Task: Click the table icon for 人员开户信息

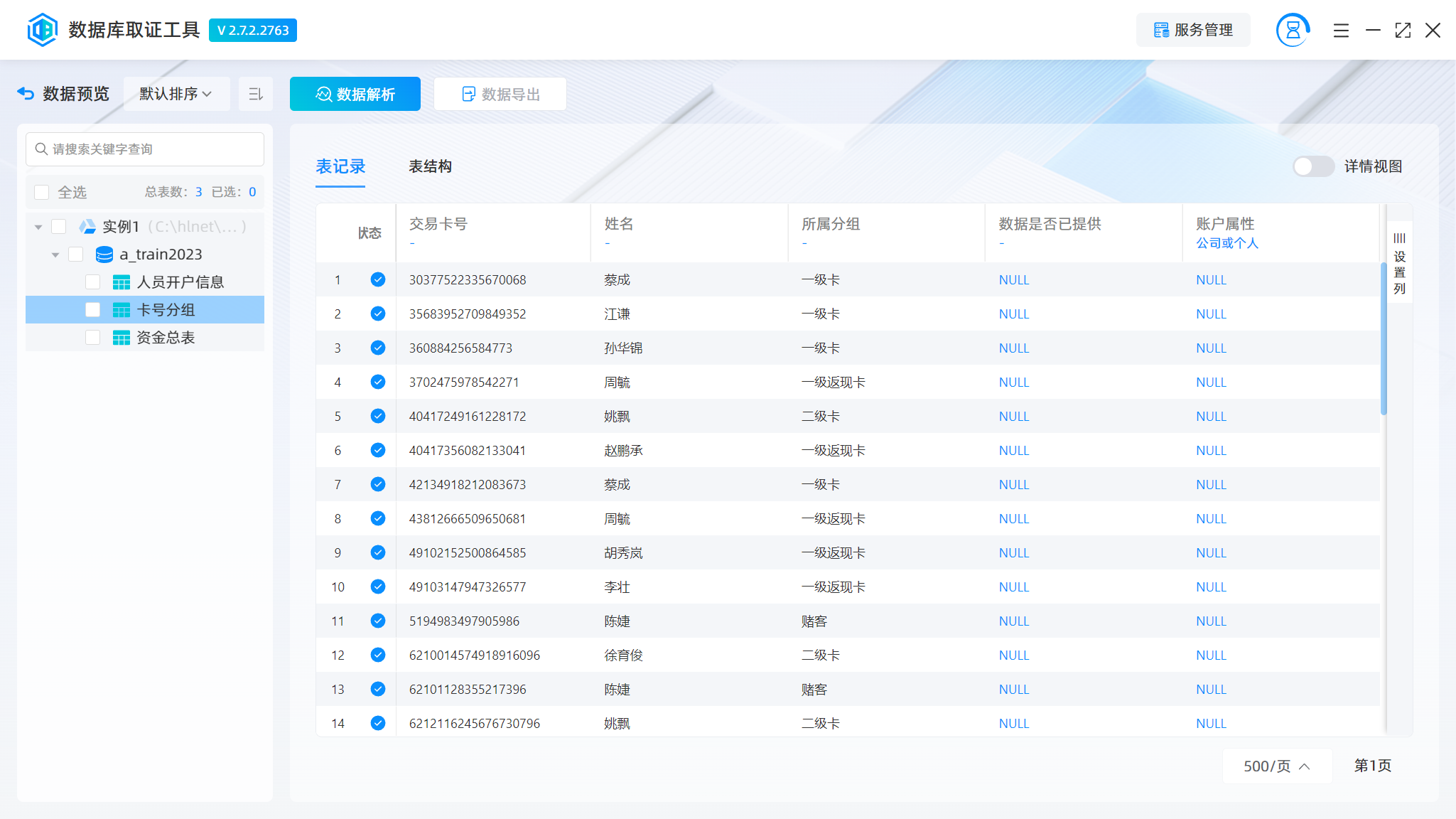Action: pyautogui.click(x=122, y=282)
